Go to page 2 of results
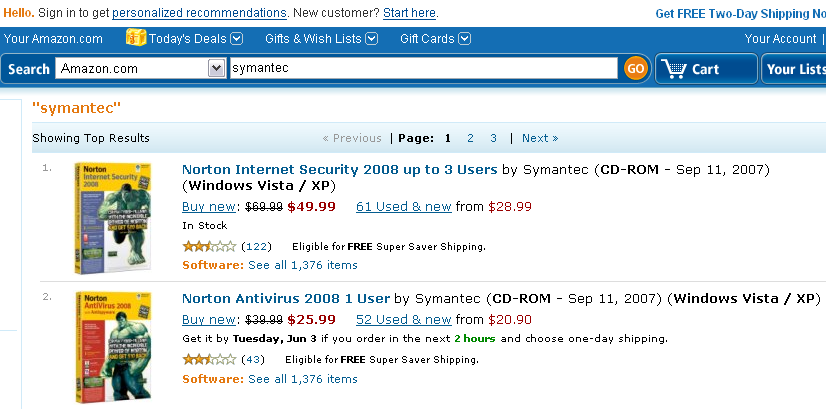The image size is (826, 409). coord(471,138)
